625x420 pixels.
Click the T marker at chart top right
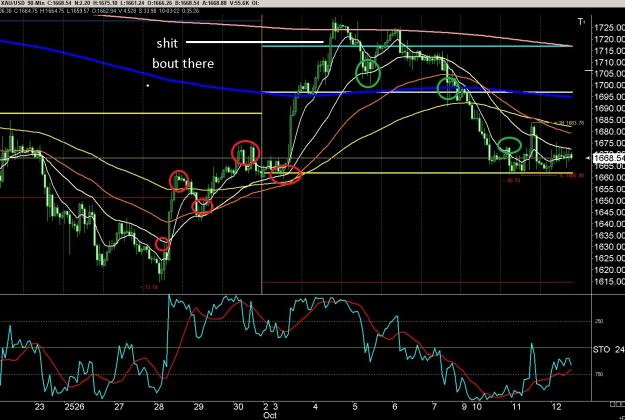coord(581,22)
